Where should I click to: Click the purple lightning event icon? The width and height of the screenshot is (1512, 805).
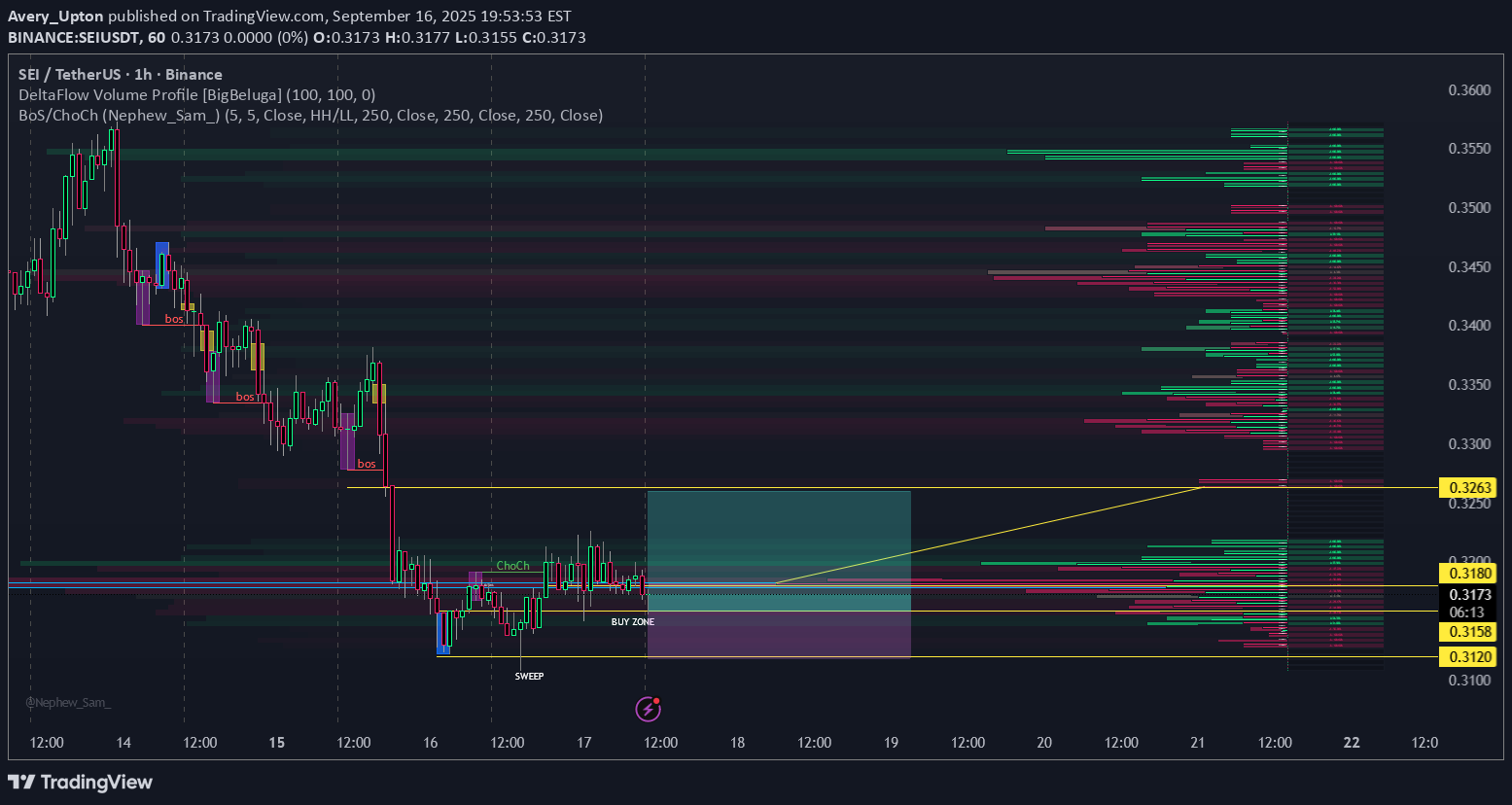tap(649, 709)
